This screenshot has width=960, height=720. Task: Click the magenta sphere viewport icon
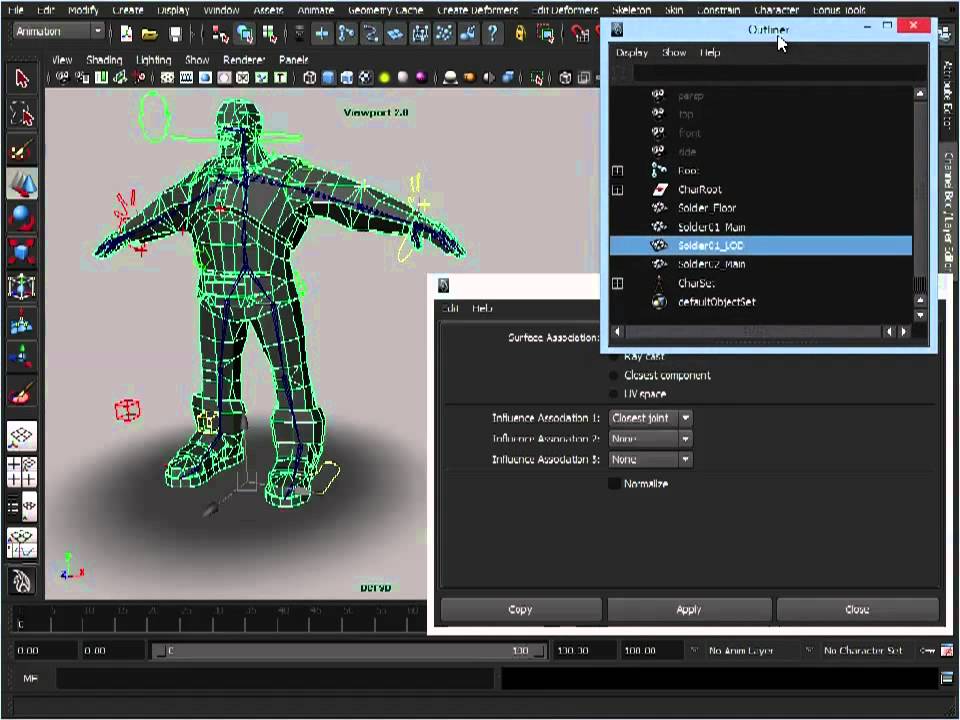pos(421,78)
